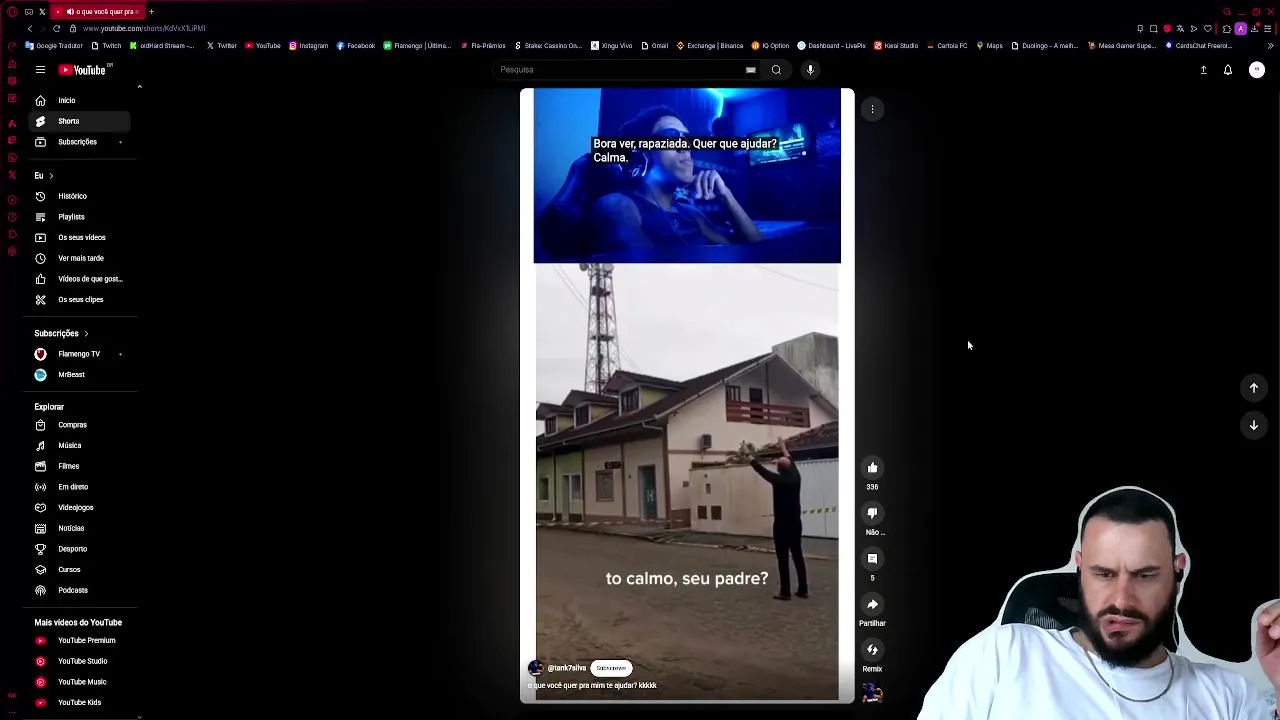This screenshot has height=720, width=1280.
Task: Open Duolingo bookmark
Action: [1045, 46]
